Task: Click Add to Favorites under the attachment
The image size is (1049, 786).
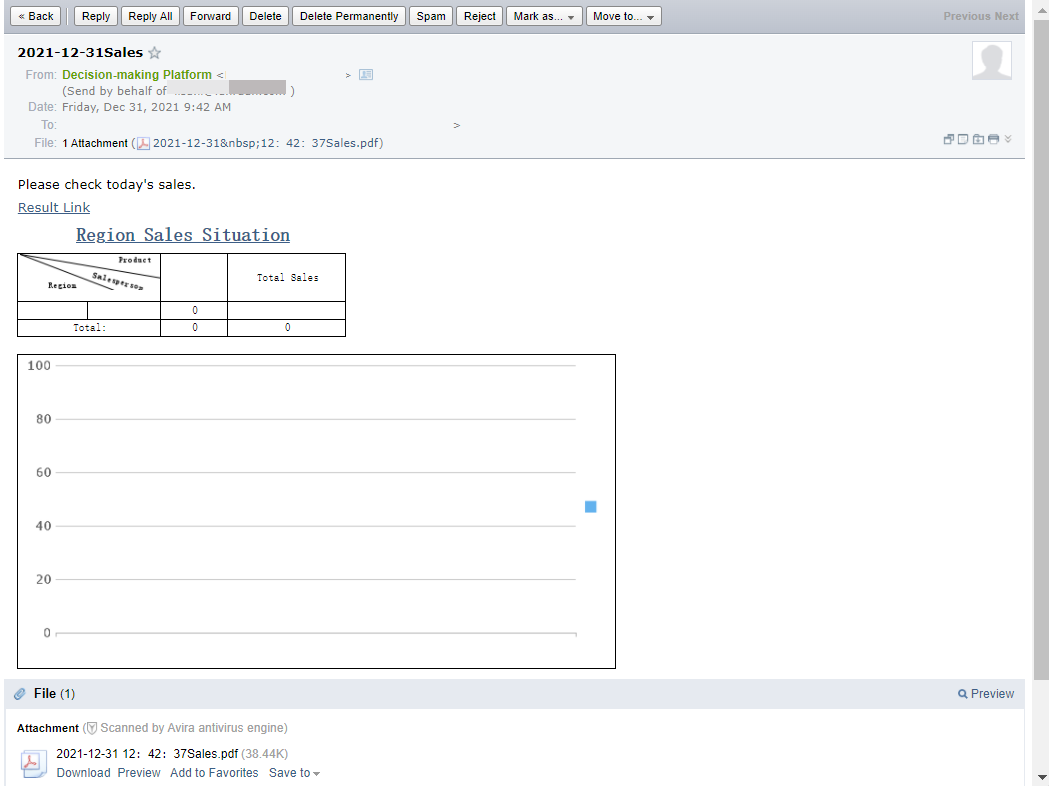Action: tap(214, 772)
